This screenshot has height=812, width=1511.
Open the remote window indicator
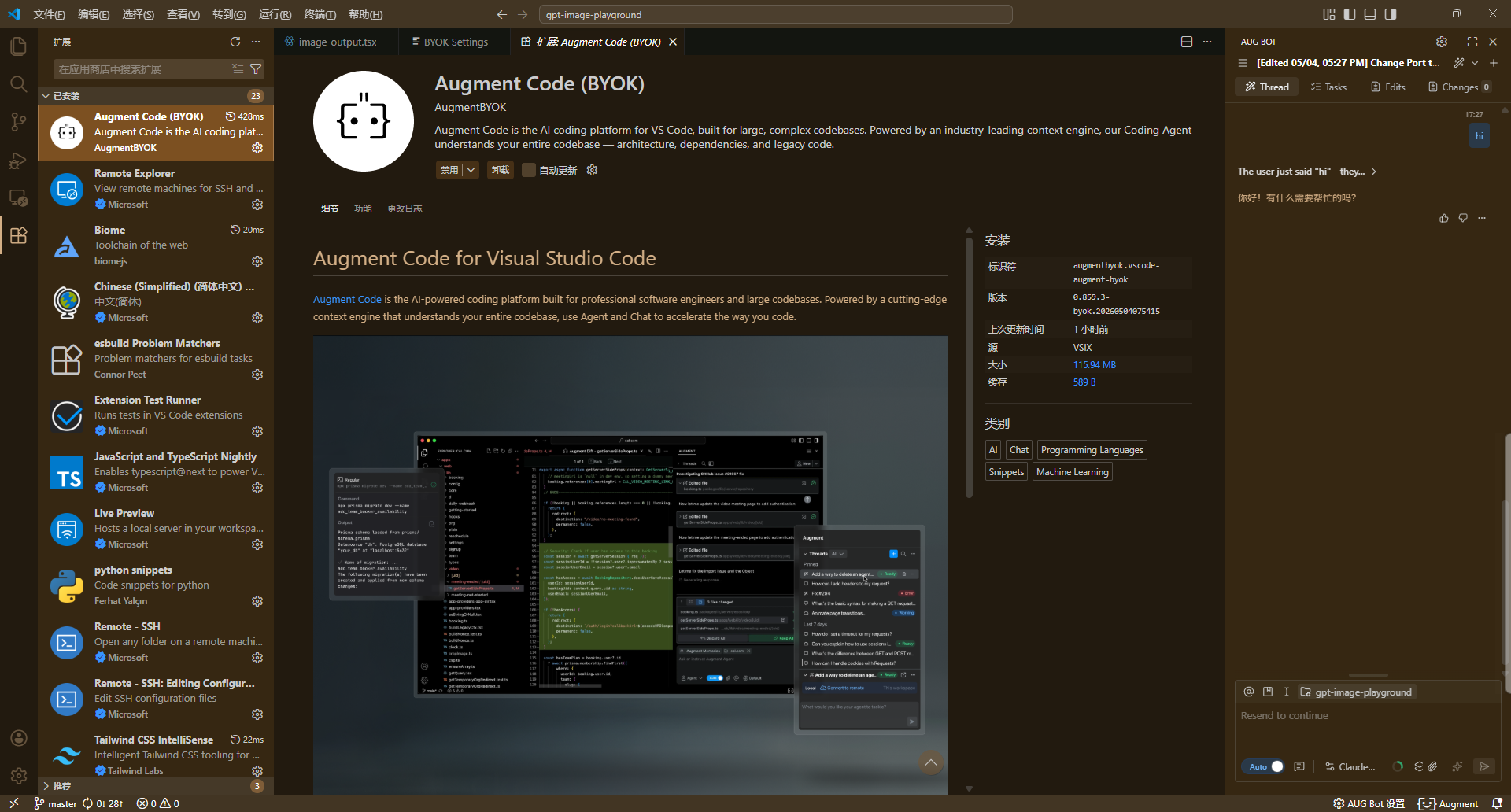point(14,803)
